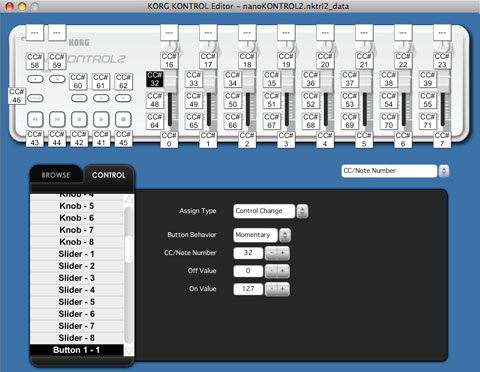This screenshot has height=372, width=480.
Task: Decrease the On Value
Action: pos(271,289)
